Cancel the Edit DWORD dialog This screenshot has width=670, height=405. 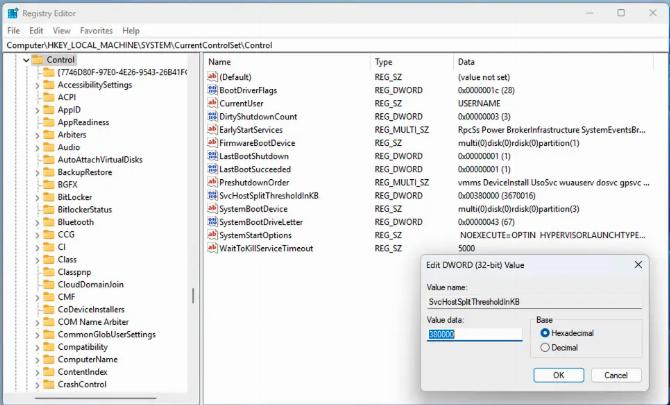click(616, 375)
